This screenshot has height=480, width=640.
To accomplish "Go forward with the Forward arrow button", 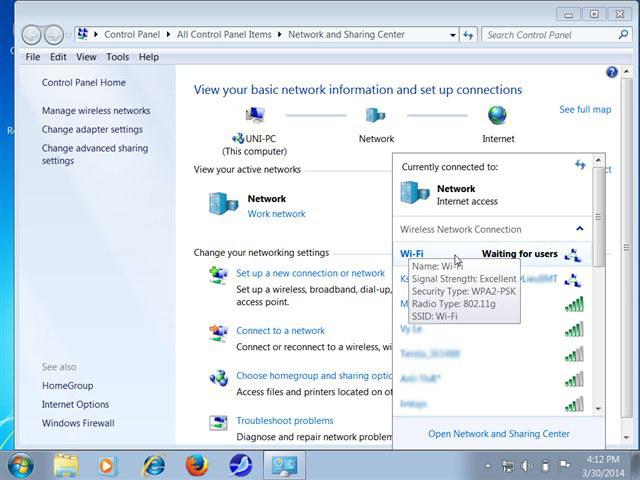I will pyautogui.click(x=53, y=35).
